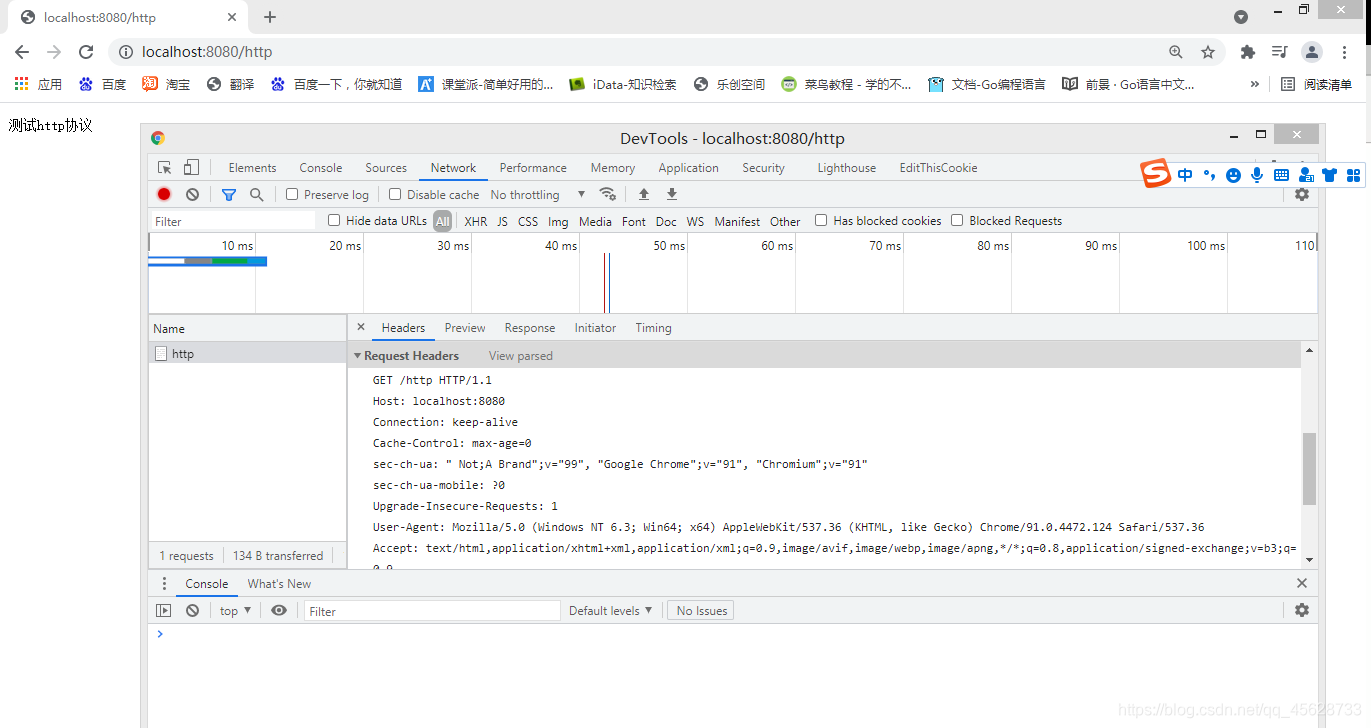Screen dimensions: 1371x728
Task: Filter requests by XHR
Action: tap(476, 221)
